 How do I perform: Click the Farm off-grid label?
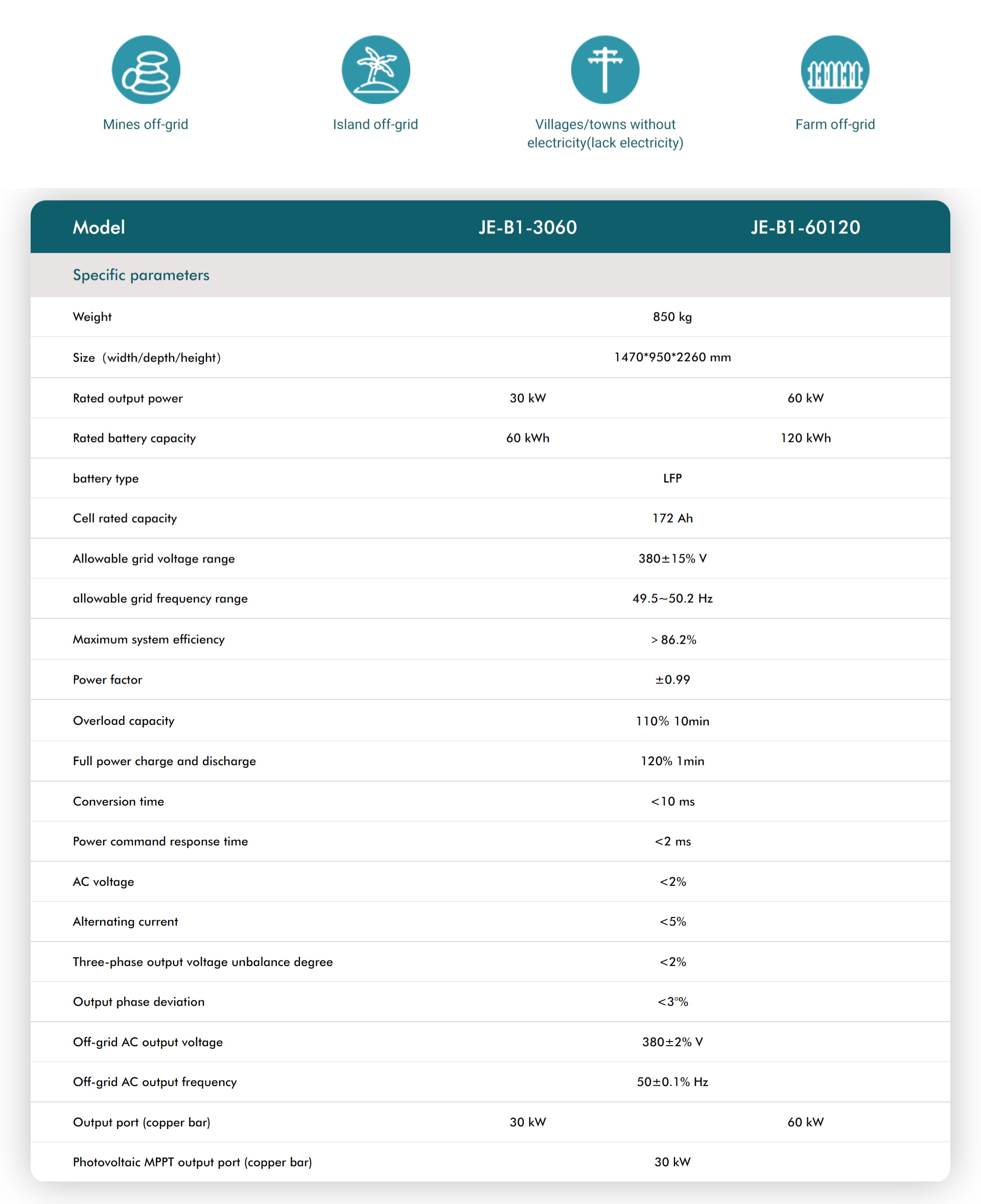(835, 124)
